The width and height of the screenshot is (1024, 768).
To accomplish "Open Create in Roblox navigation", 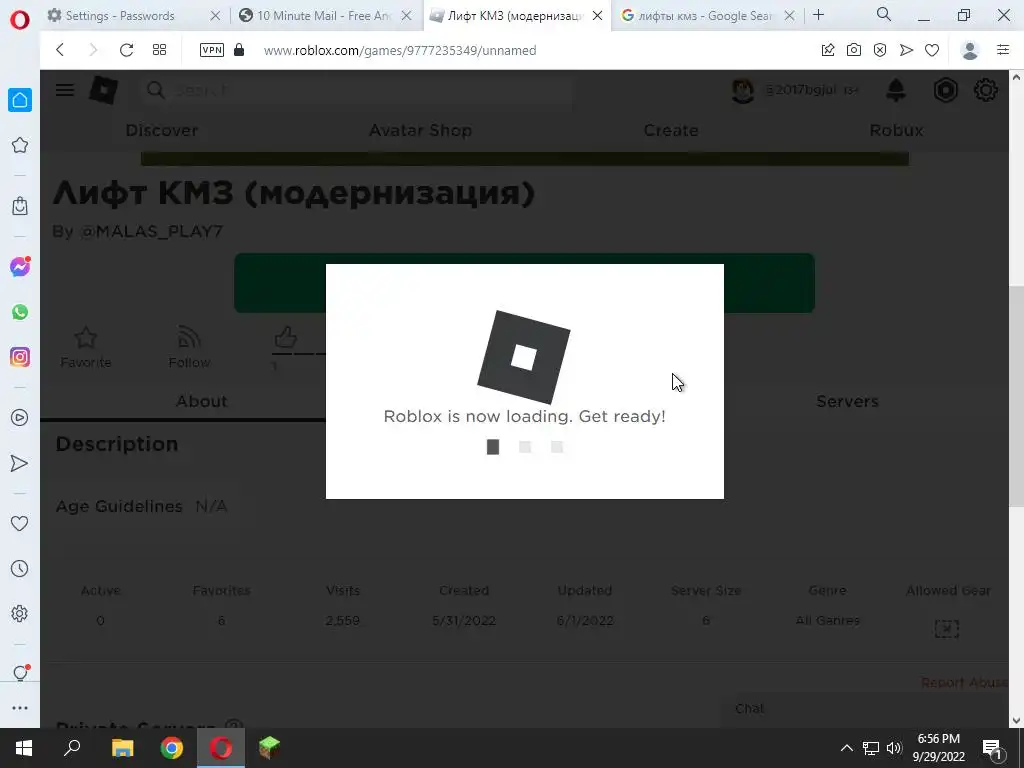I will click(671, 131).
